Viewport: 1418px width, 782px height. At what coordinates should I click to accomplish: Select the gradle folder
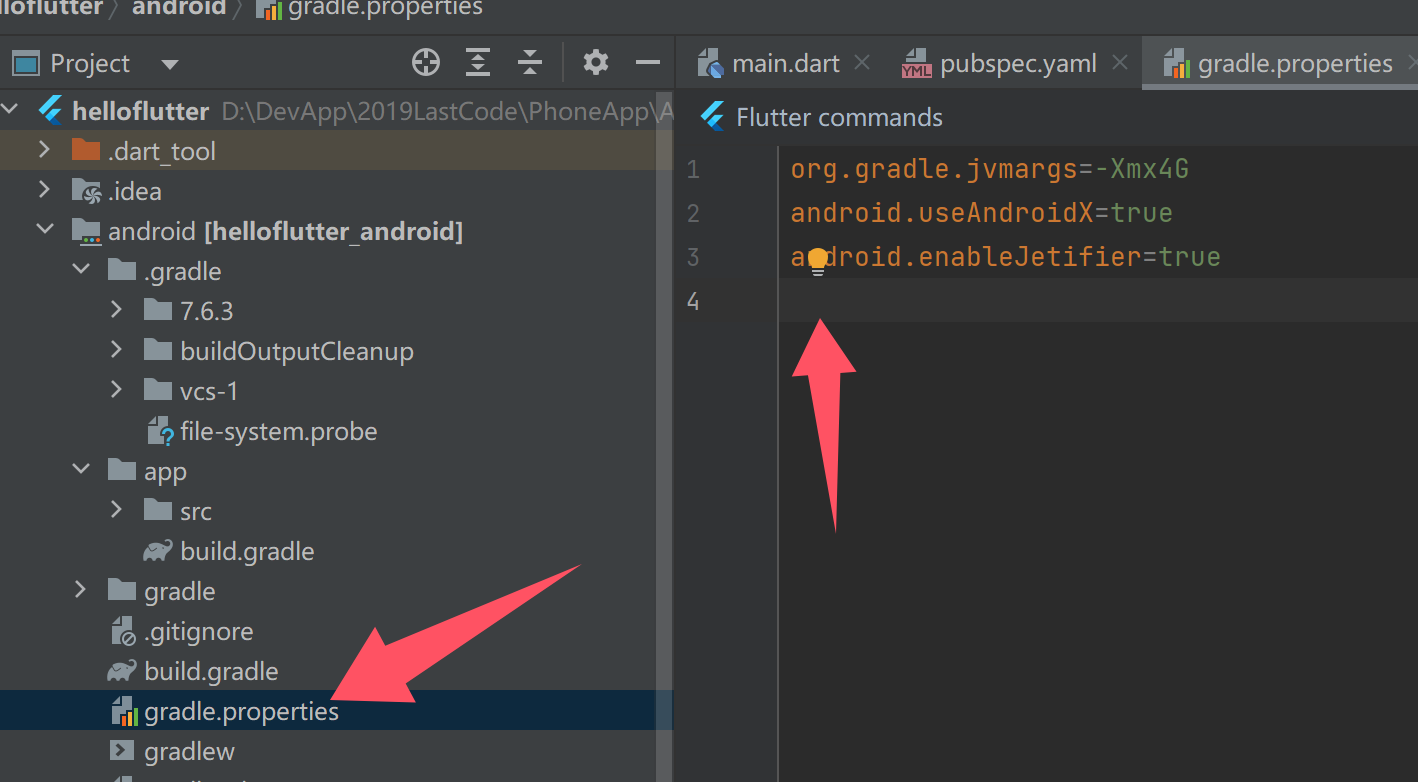click(x=179, y=591)
